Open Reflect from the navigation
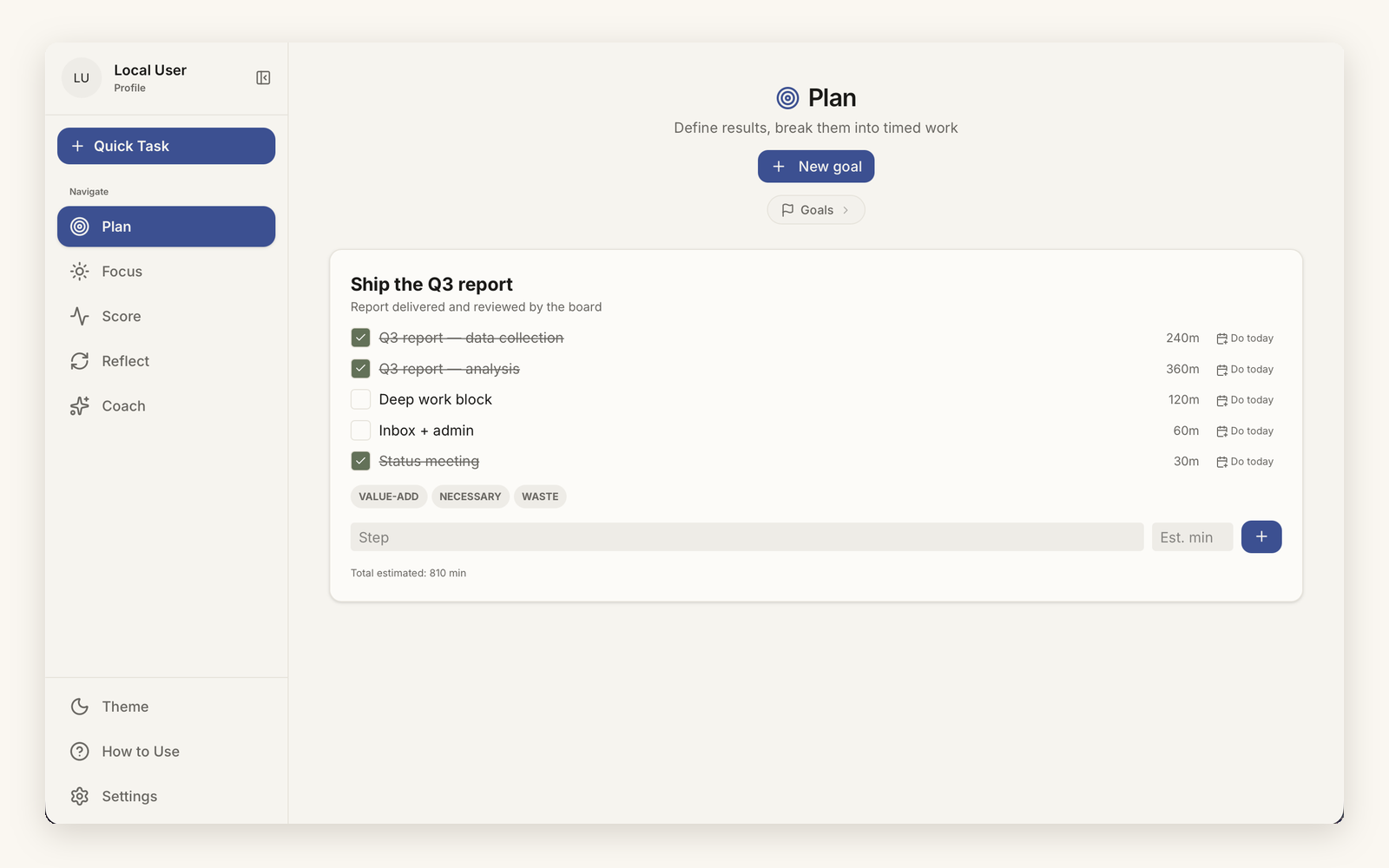1389x868 pixels. point(166,361)
